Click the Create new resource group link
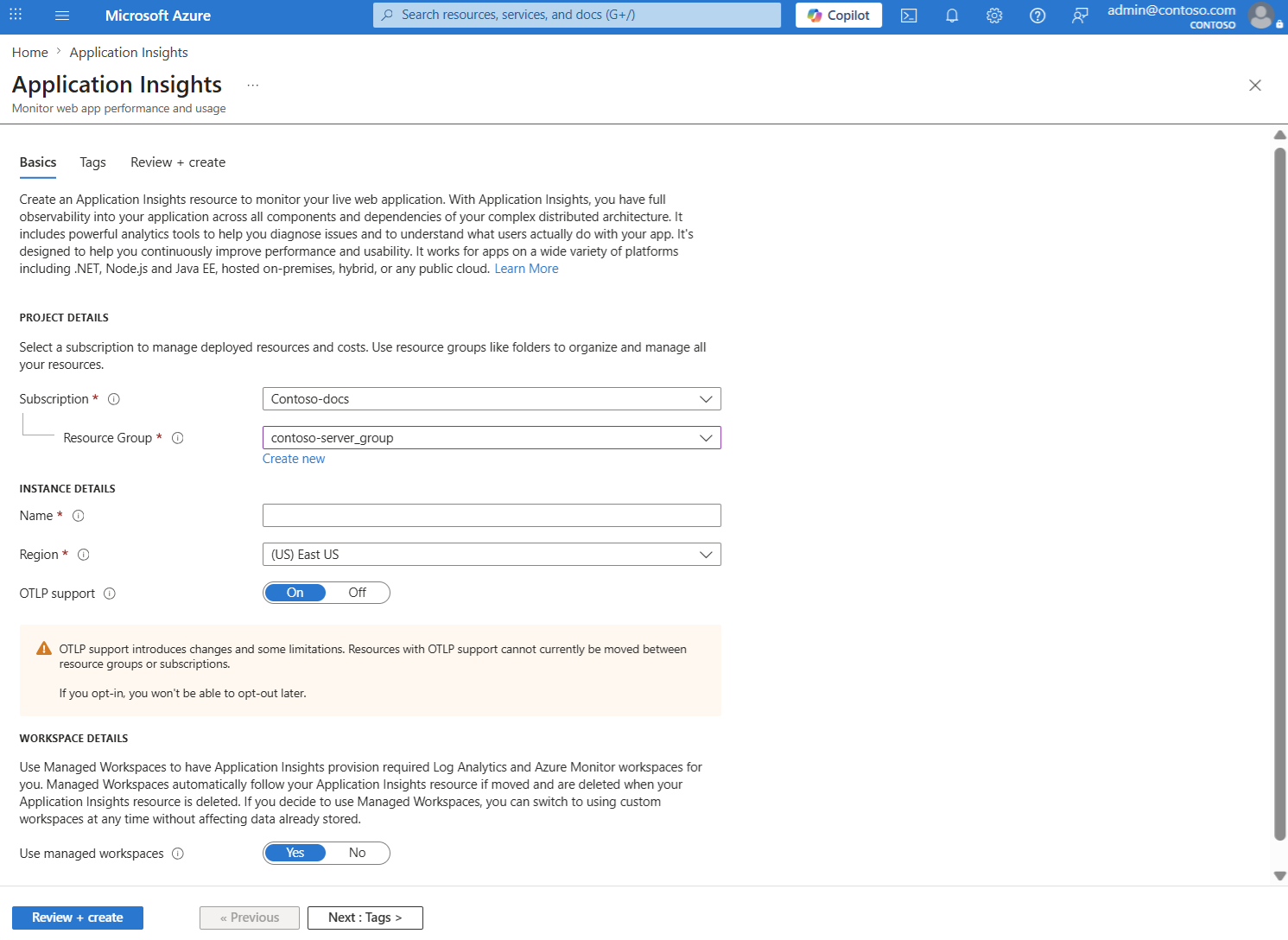1288x940 pixels. tap(294, 459)
